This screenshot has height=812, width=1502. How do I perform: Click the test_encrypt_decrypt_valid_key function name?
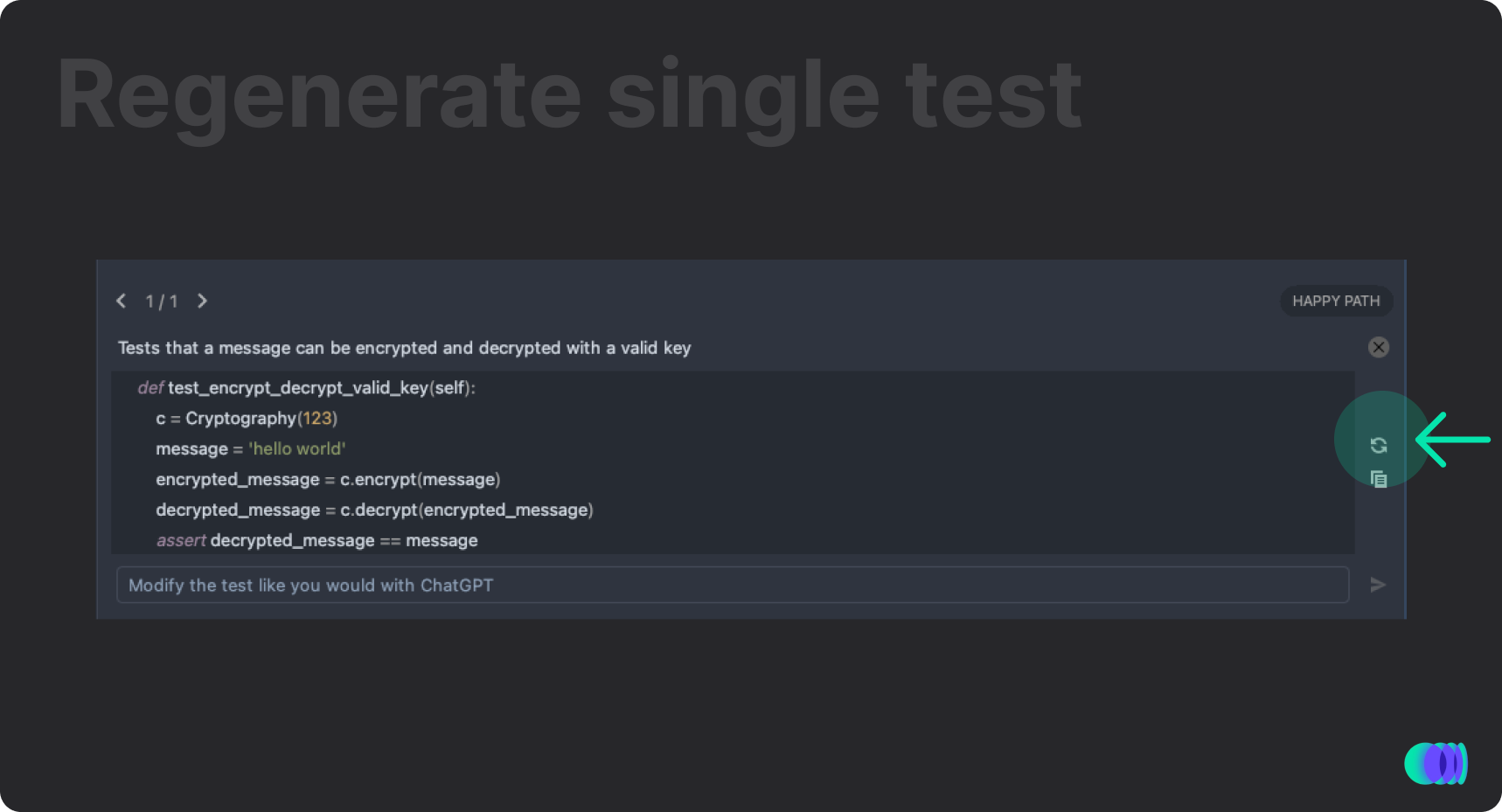coord(298,387)
